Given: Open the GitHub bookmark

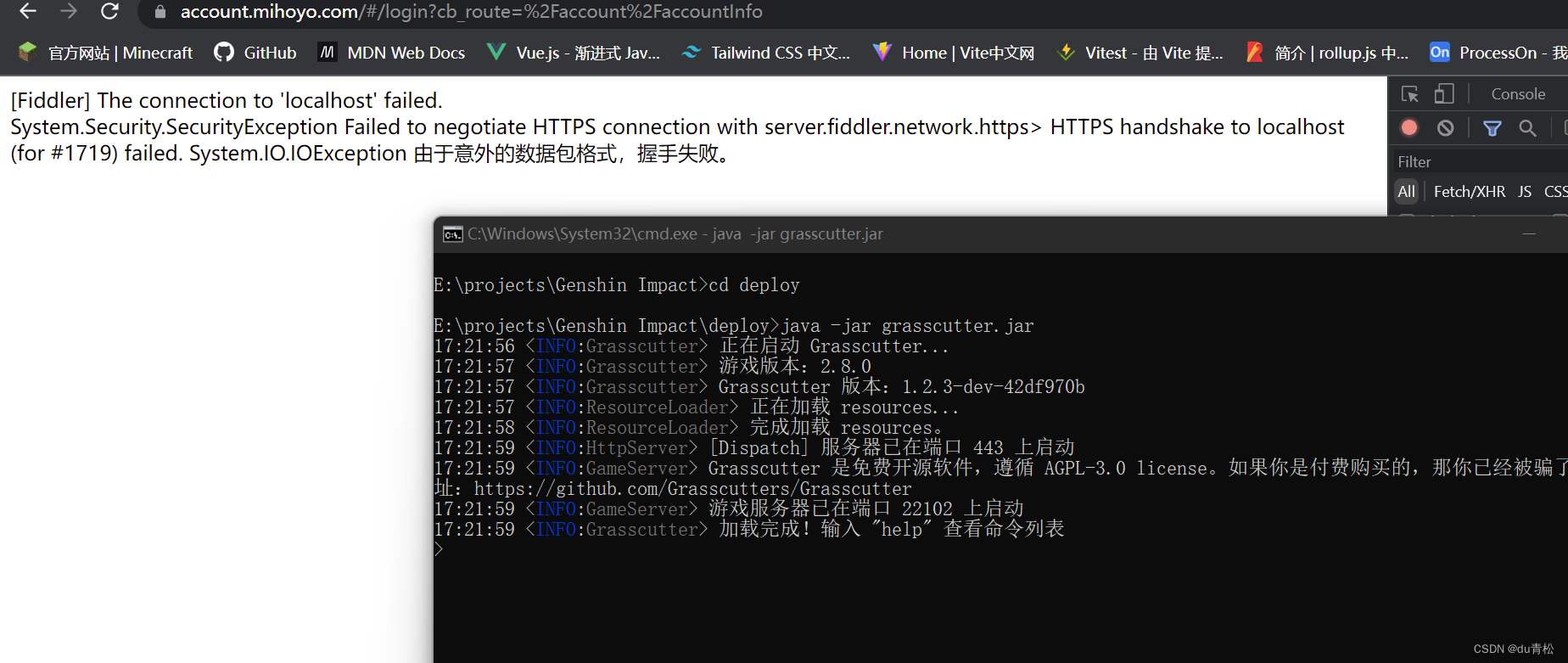Looking at the screenshot, I should [255, 53].
